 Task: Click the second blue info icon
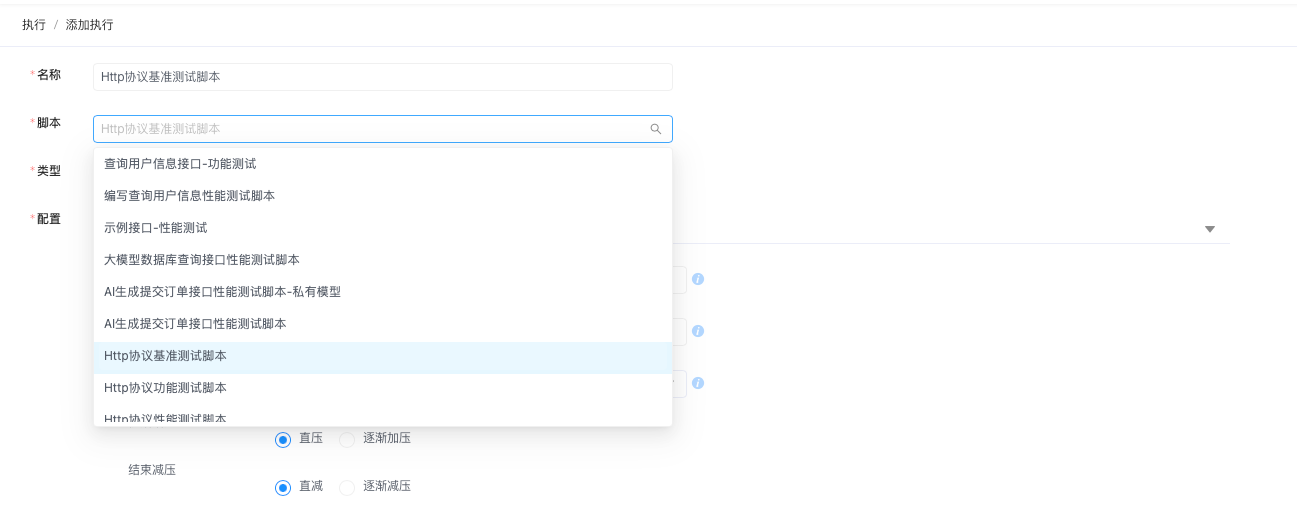pyautogui.click(x=698, y=331)
